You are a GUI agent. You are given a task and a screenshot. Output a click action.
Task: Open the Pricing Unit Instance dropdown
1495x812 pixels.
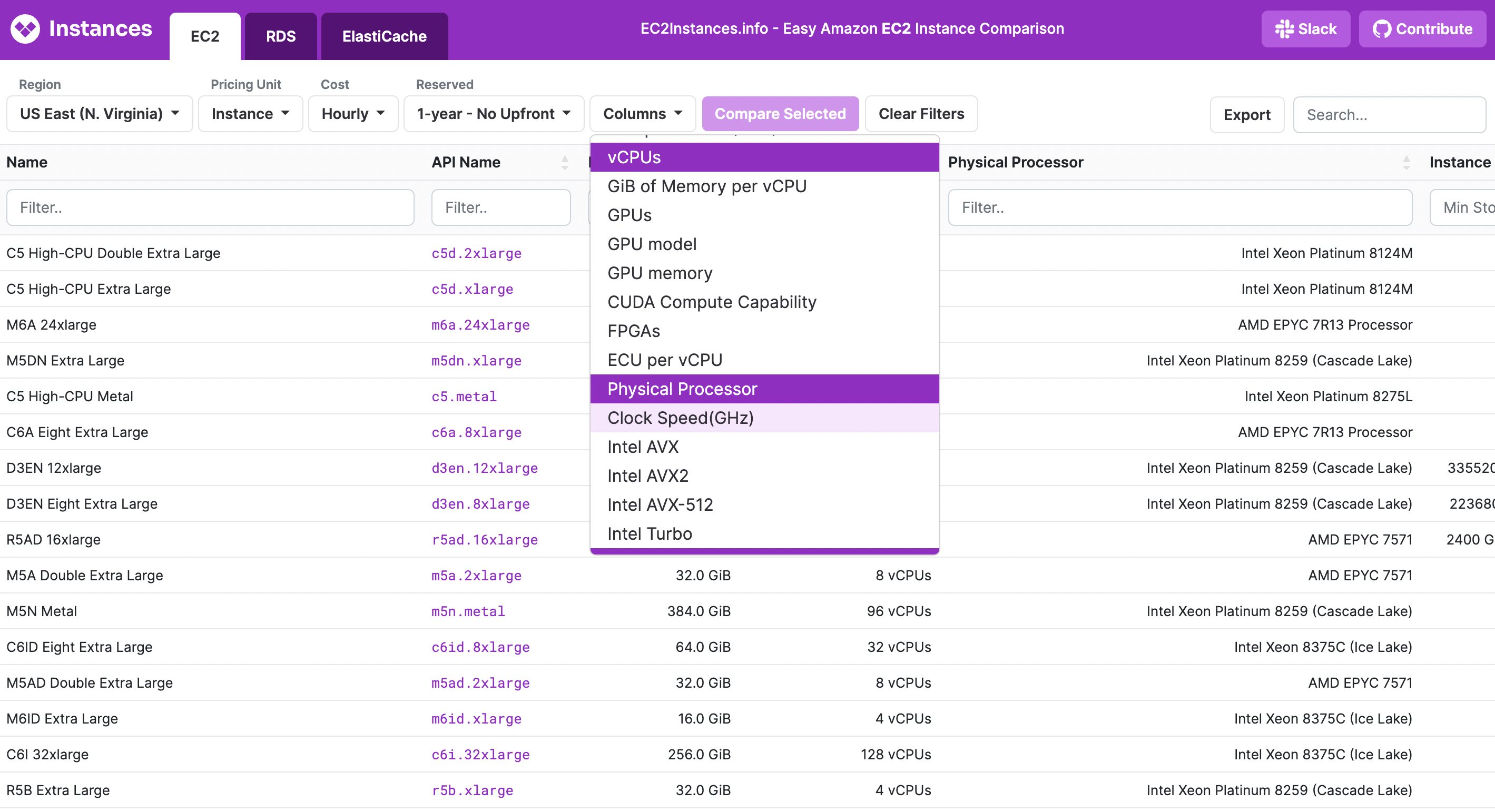250,114
